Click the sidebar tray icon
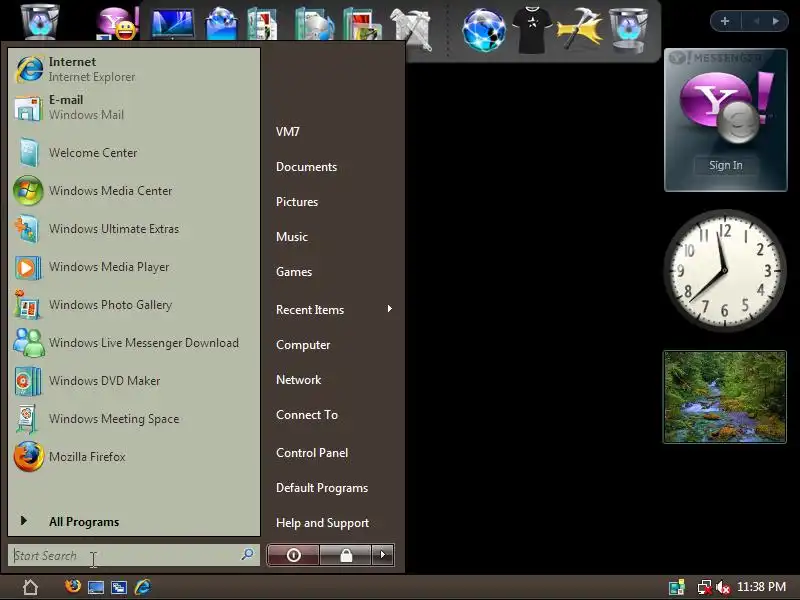Screen dimensions: 800x600 pos(677,587)
